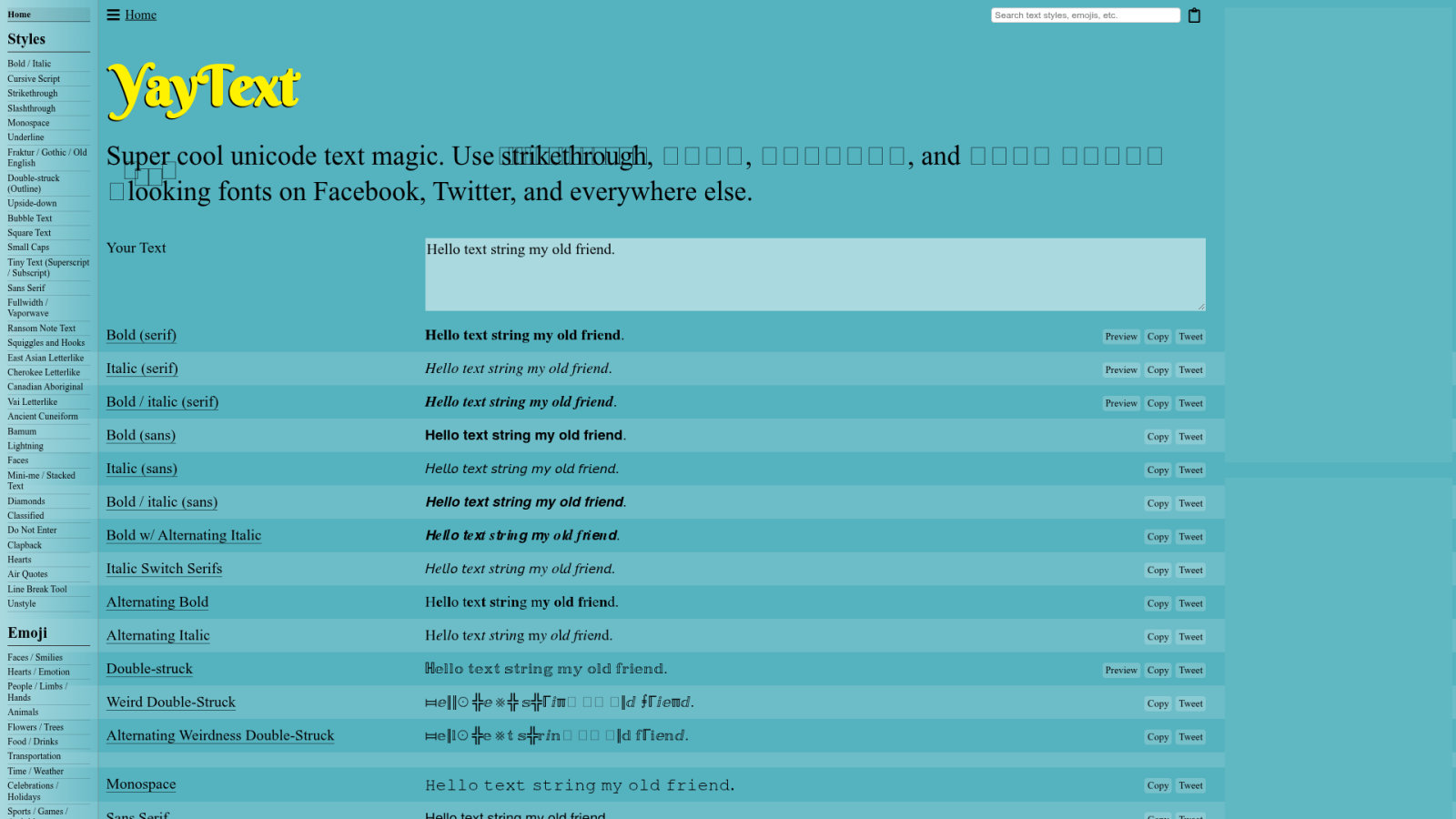Tweet the Italic (serif) text
The height and width of the screenshot is (819, 1456).
point(1190,370)
